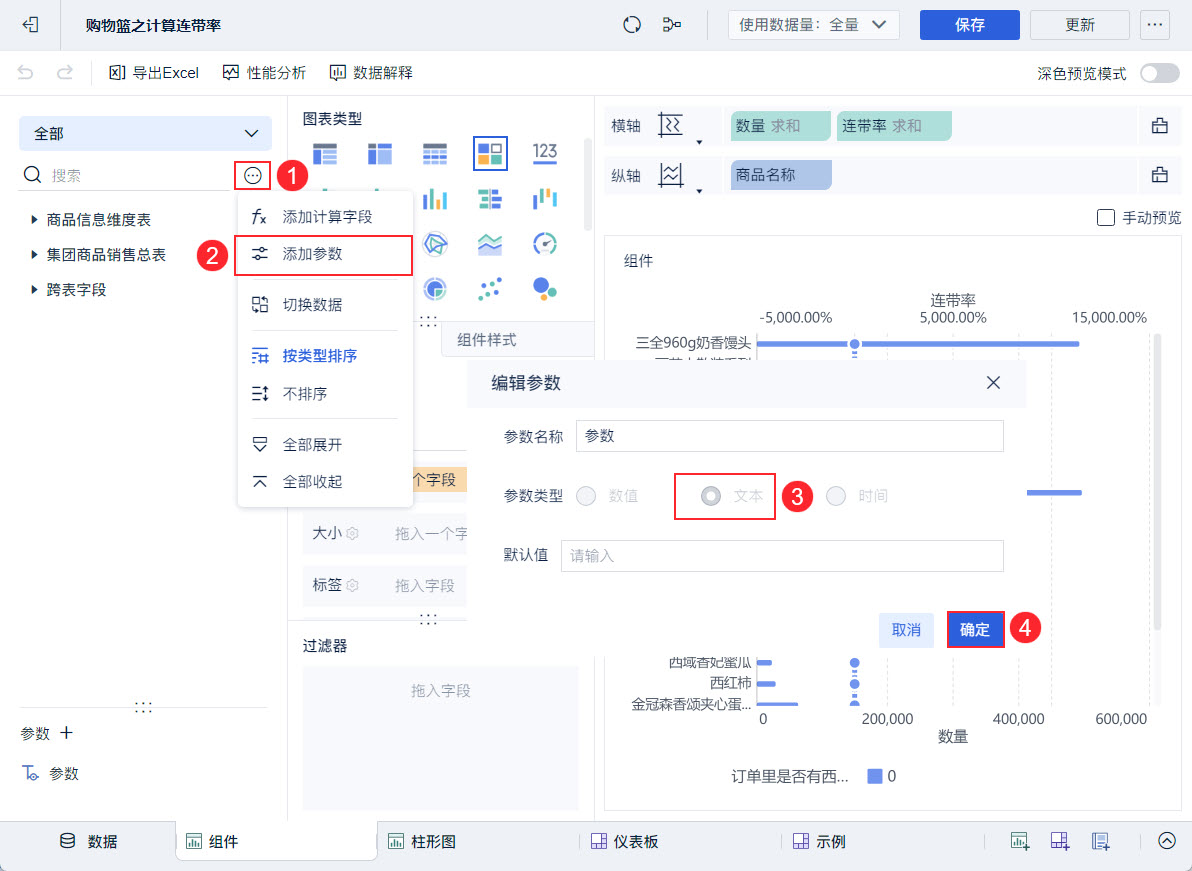Expand 集团商品销售总表 tree node
The width and height of the screenshot is (1192, 871).
click(x=33, y=255)
